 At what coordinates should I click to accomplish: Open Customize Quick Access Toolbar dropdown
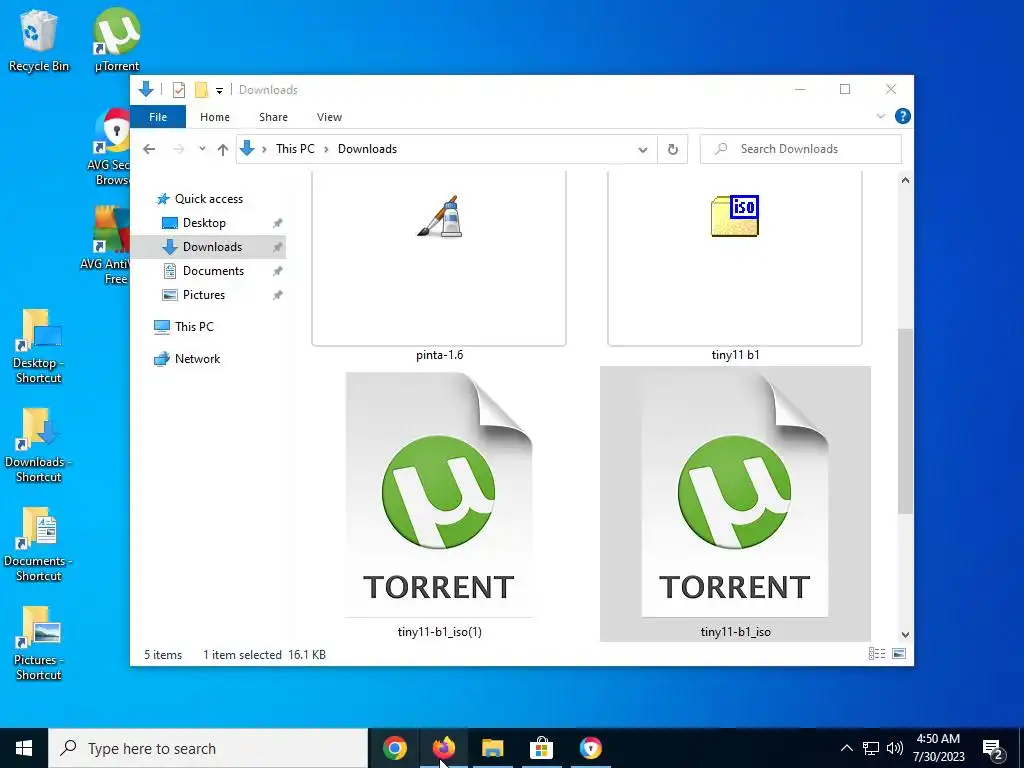[219, 91]
